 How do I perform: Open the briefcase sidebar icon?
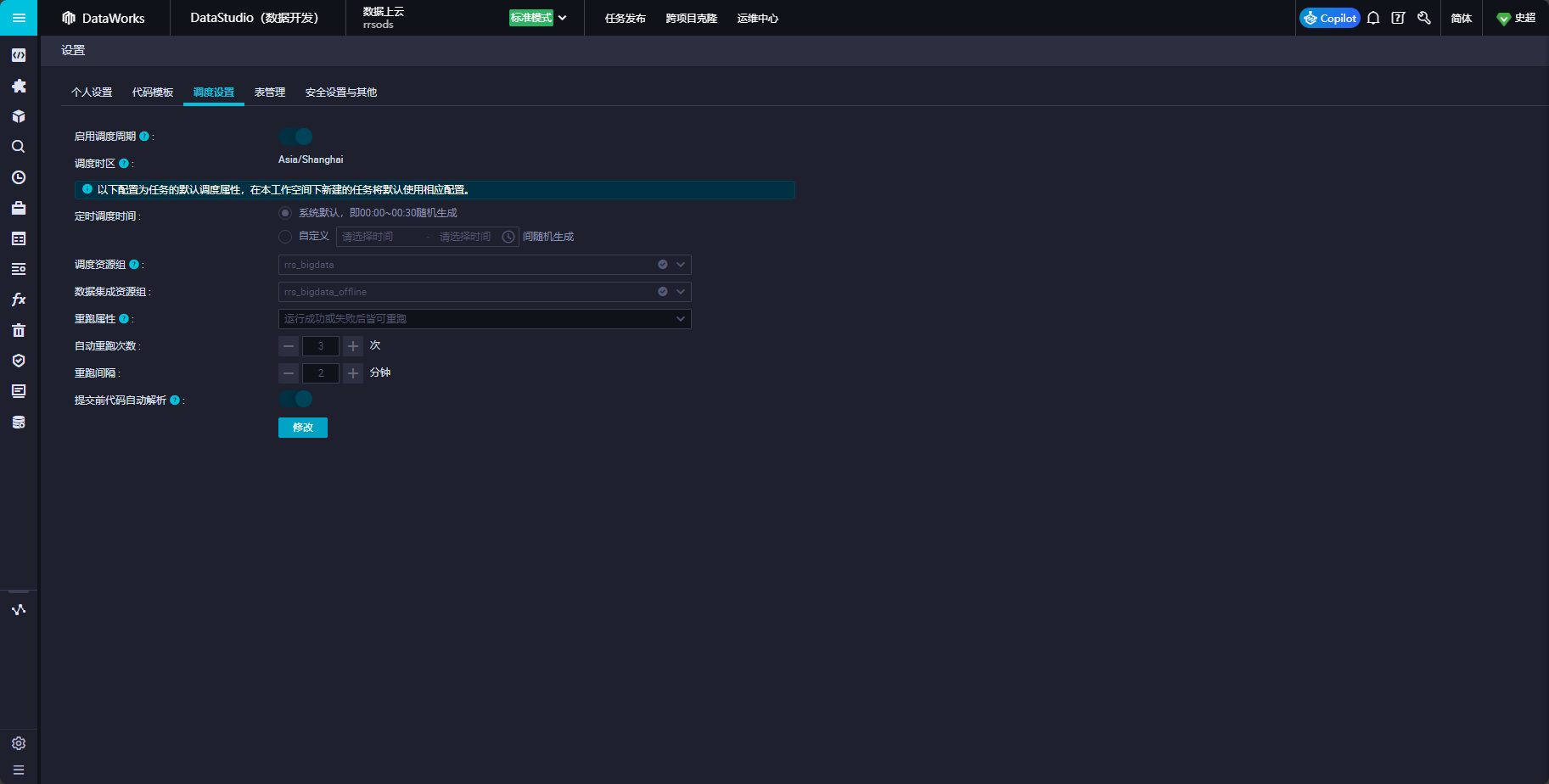(19, 208)
